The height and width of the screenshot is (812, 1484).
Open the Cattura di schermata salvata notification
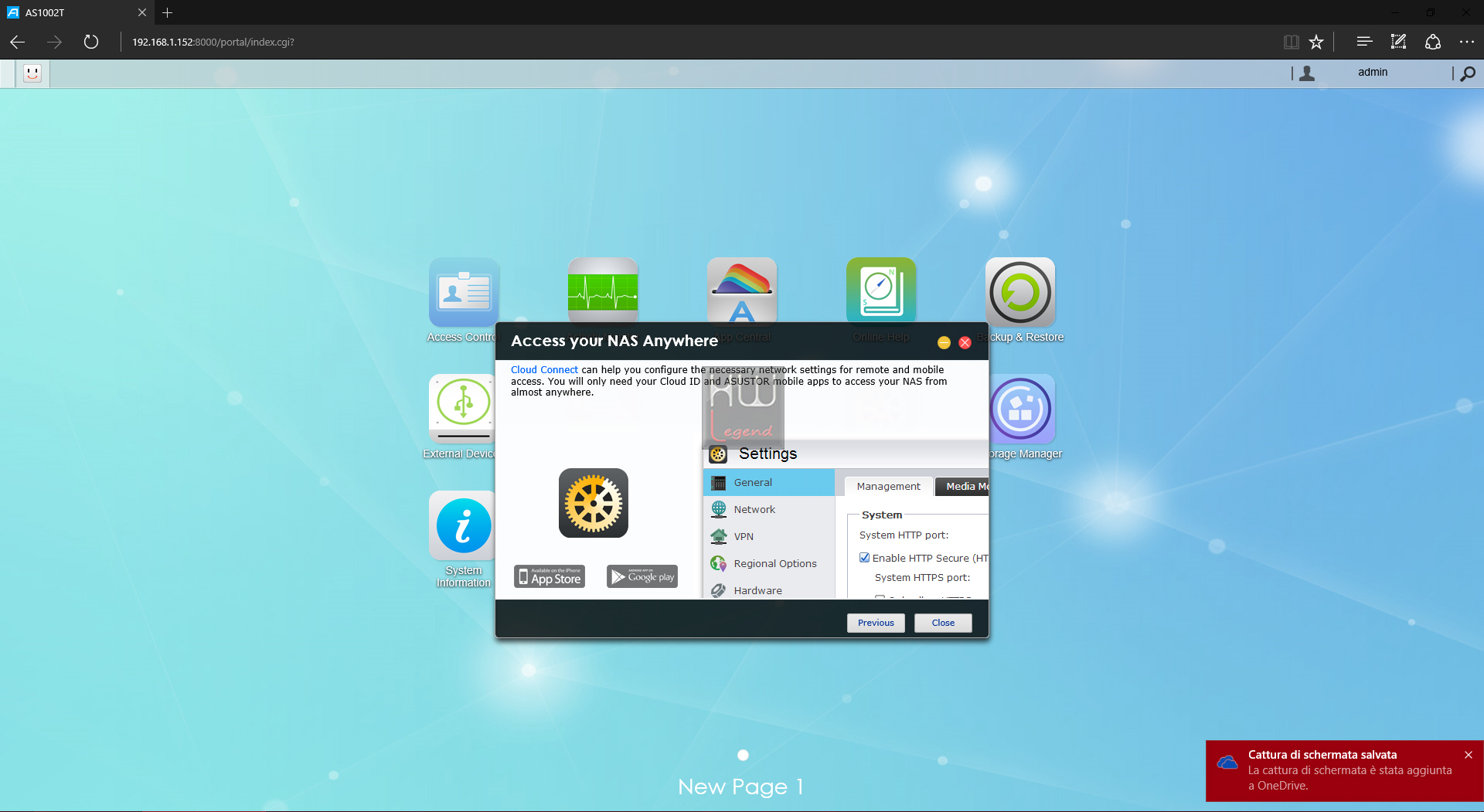click(x=1345, y=770)
